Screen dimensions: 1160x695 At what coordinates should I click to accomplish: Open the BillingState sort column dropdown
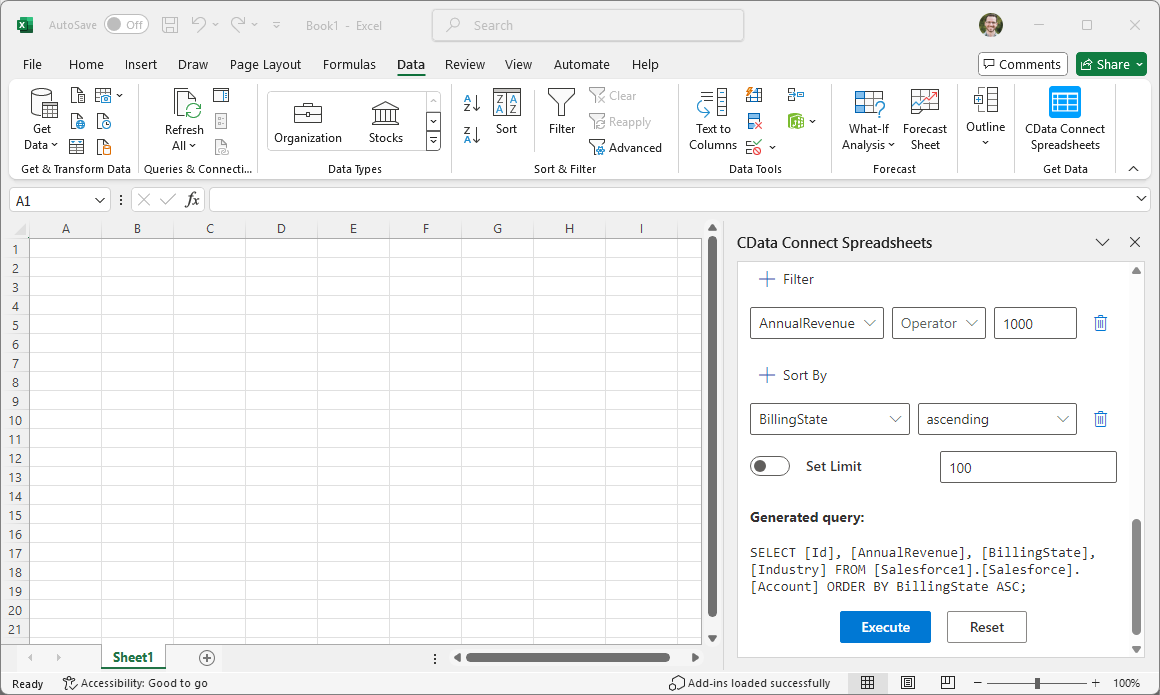(829, 419)
